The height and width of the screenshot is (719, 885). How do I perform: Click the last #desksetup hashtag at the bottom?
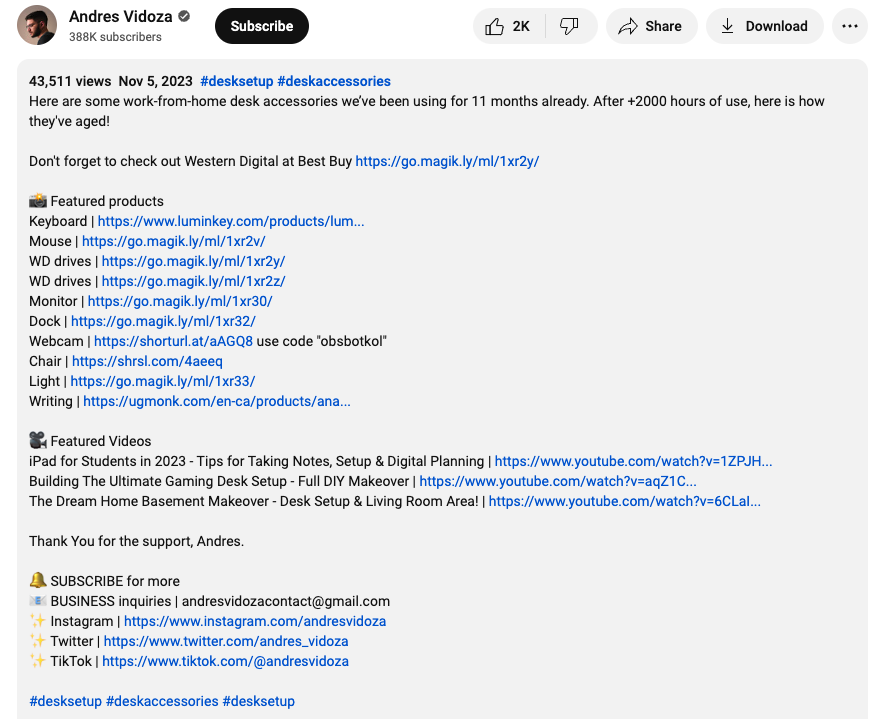pos(259,701)
